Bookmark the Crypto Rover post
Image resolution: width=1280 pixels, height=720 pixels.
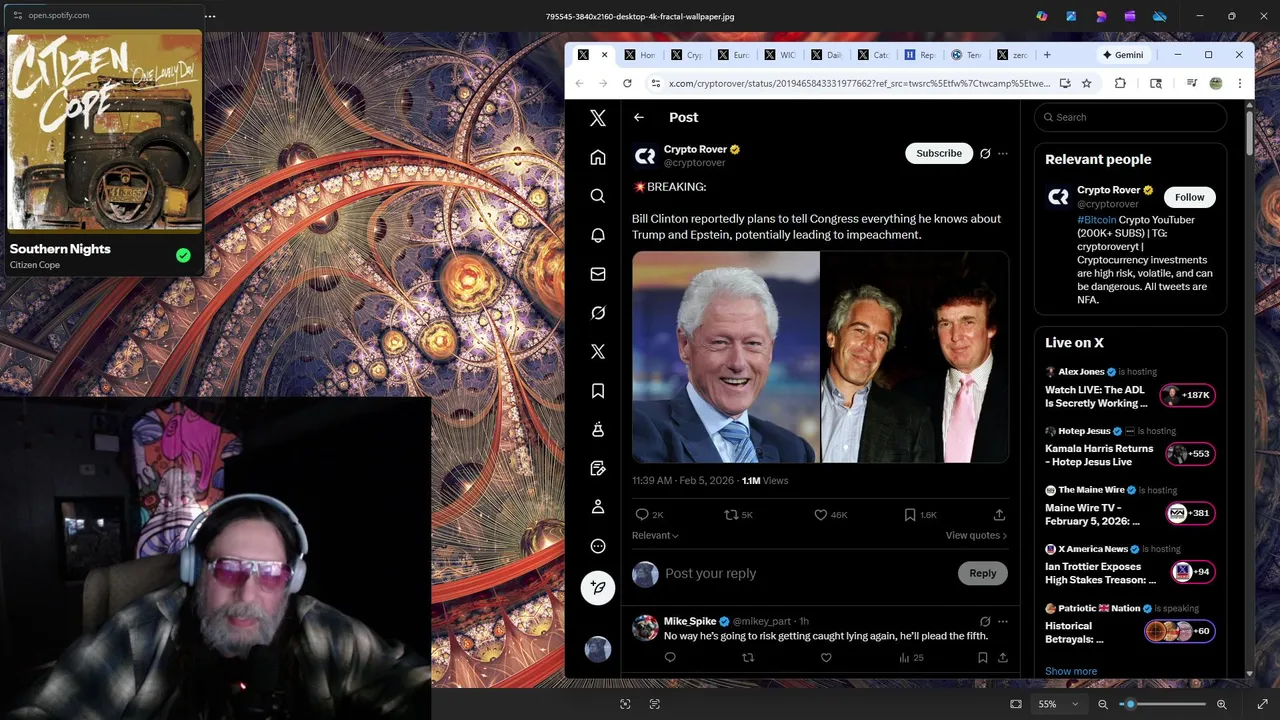(x=910, y=514)
